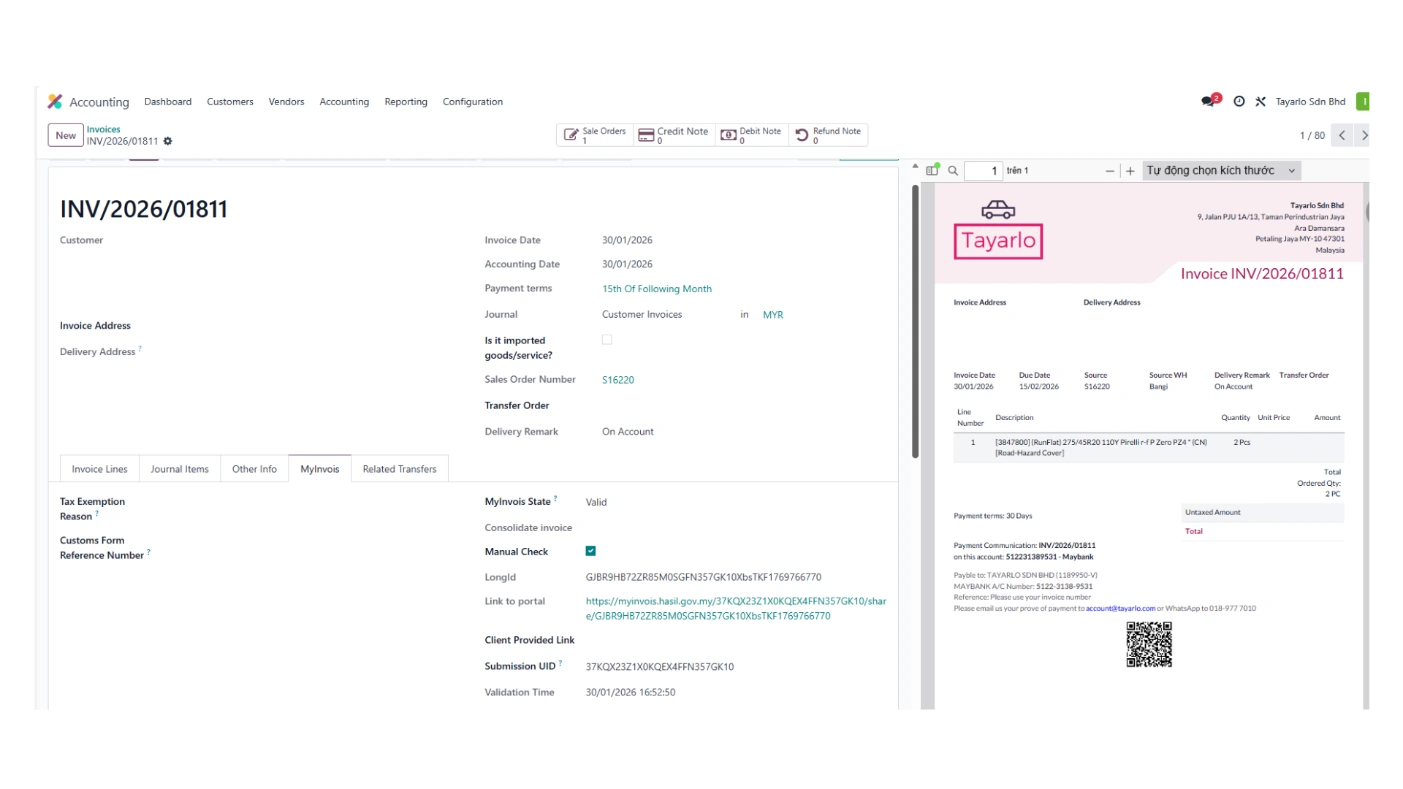
Task: Toggle the Manual Check checkbox
Action: coord(591,551)
